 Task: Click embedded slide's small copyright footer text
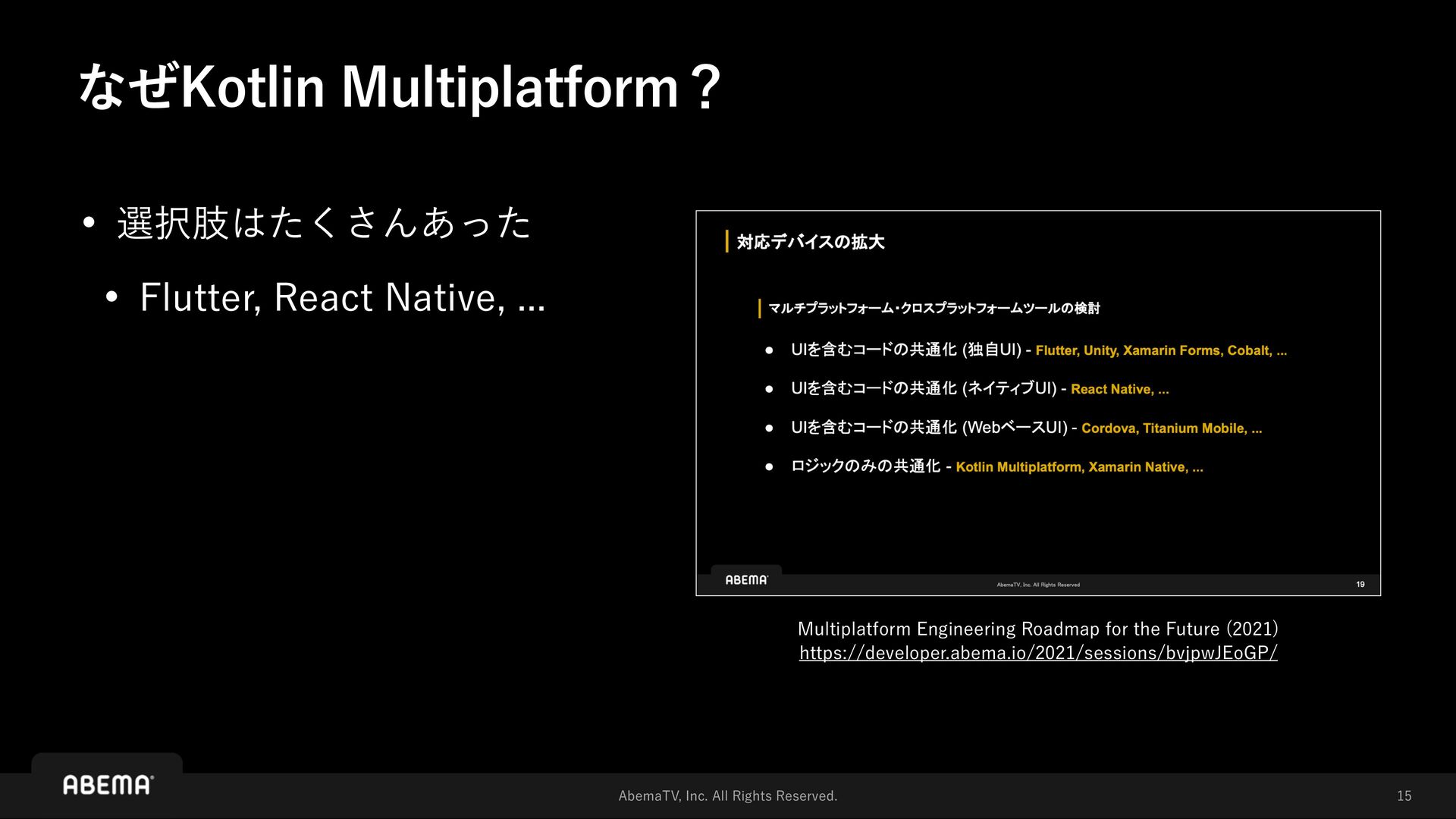pyautogui.click(x=1038, y=585)
